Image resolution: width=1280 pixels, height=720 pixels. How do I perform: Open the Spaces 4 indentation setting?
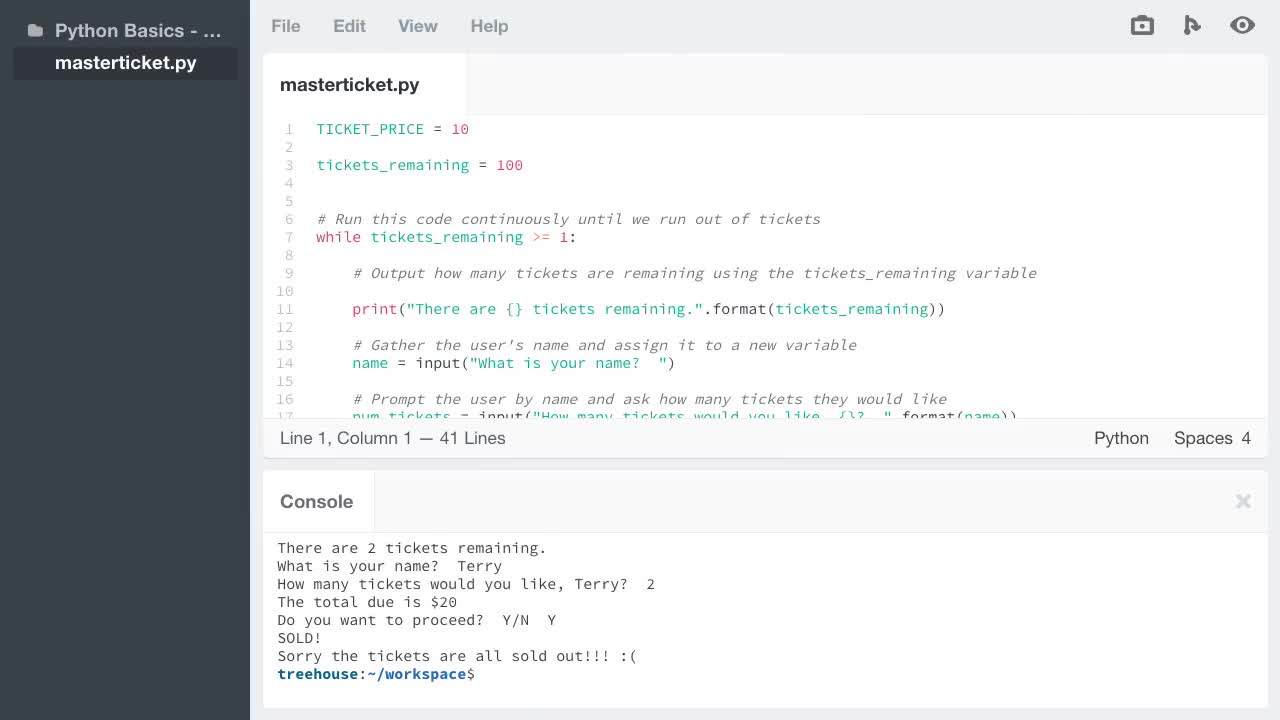click(1212, 438)
